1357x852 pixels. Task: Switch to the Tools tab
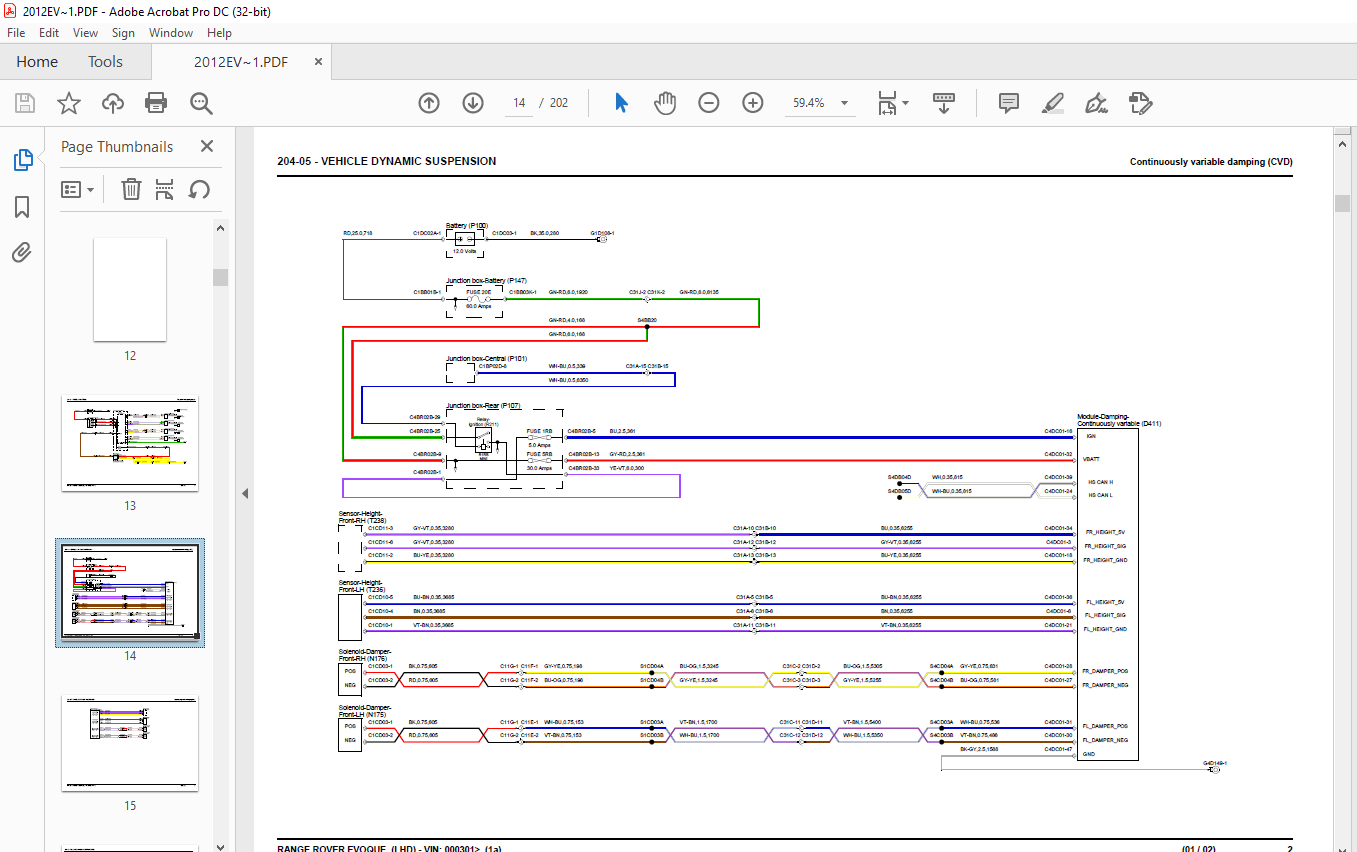pyautogui.click(x=105, y=62)
